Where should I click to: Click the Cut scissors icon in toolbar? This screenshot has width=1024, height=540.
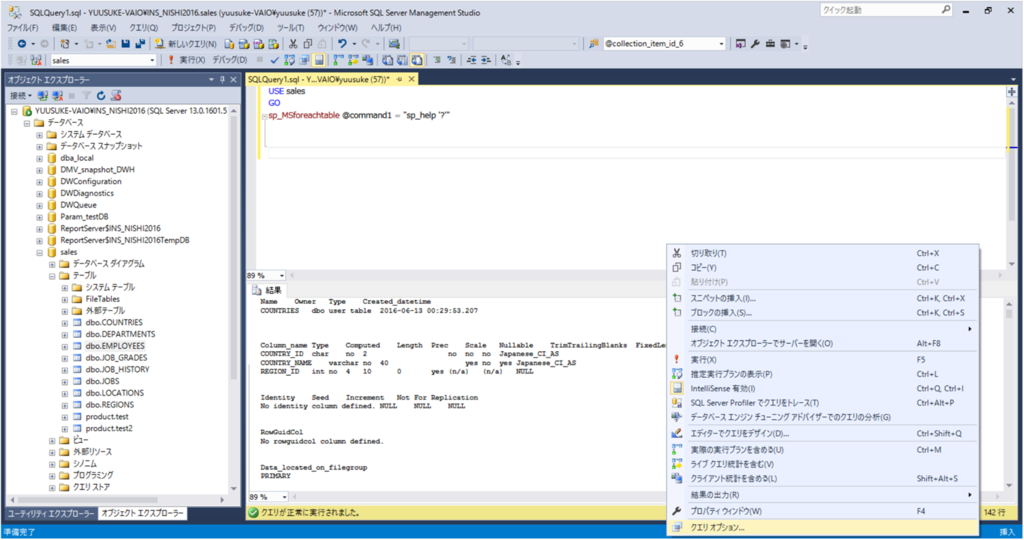(x=293, y=44)
